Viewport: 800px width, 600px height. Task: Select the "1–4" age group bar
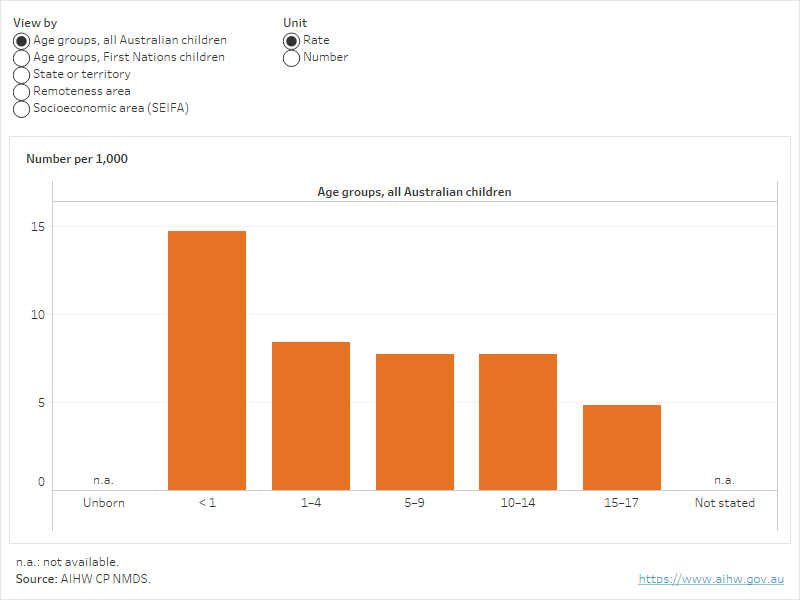[x=310, y=415]
